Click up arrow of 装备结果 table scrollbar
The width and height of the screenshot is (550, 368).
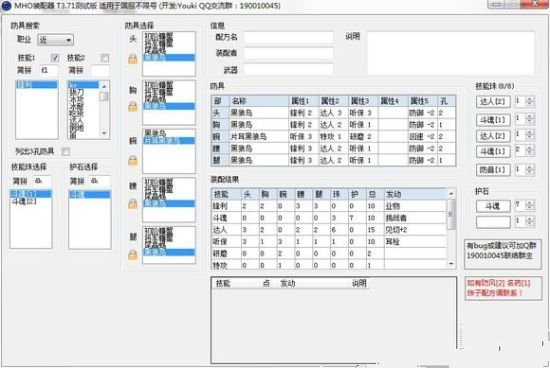click(451, 194)
